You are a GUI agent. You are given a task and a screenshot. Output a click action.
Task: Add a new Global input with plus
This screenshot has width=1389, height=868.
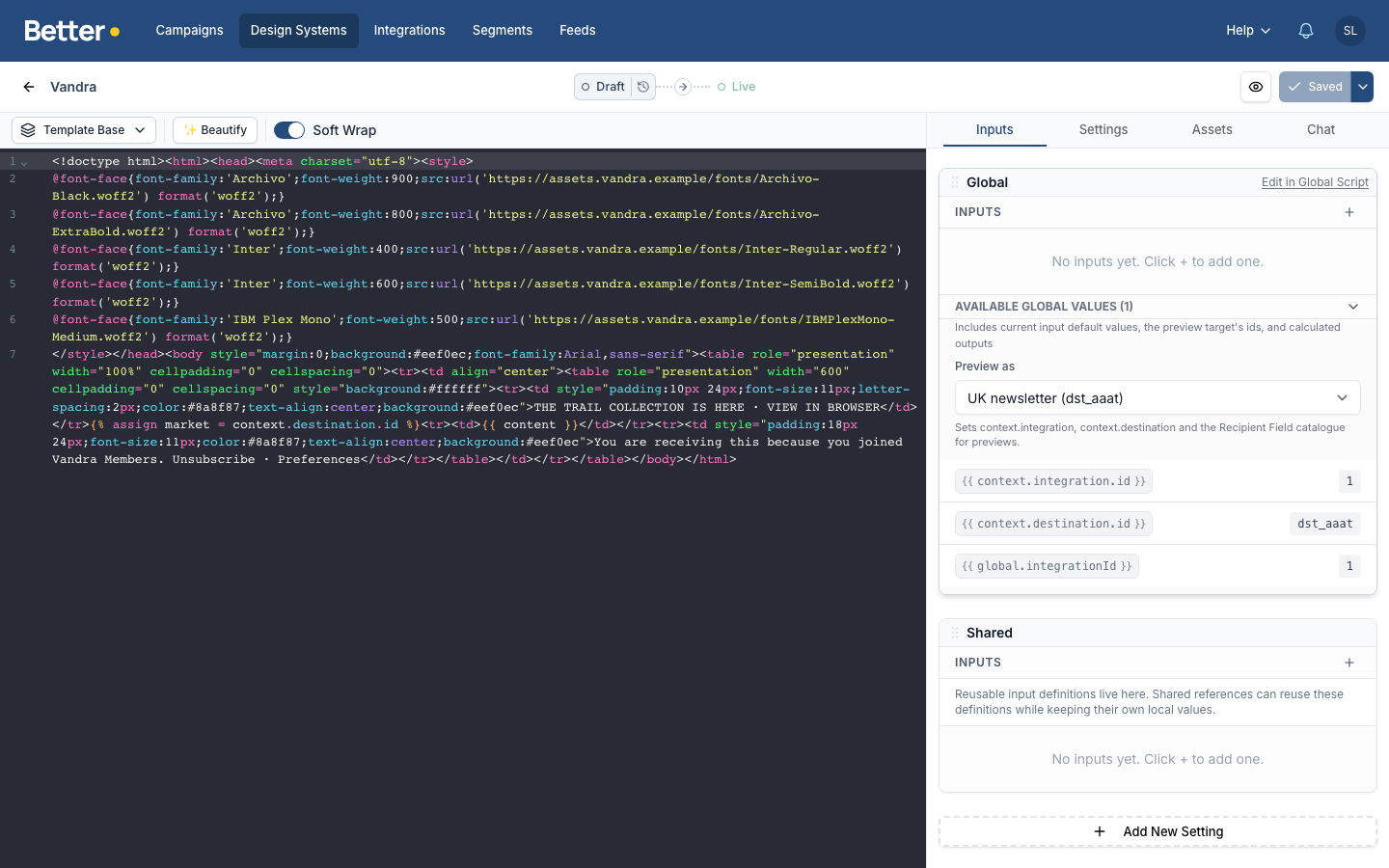pyautogui.click(x=1349, y=212)
